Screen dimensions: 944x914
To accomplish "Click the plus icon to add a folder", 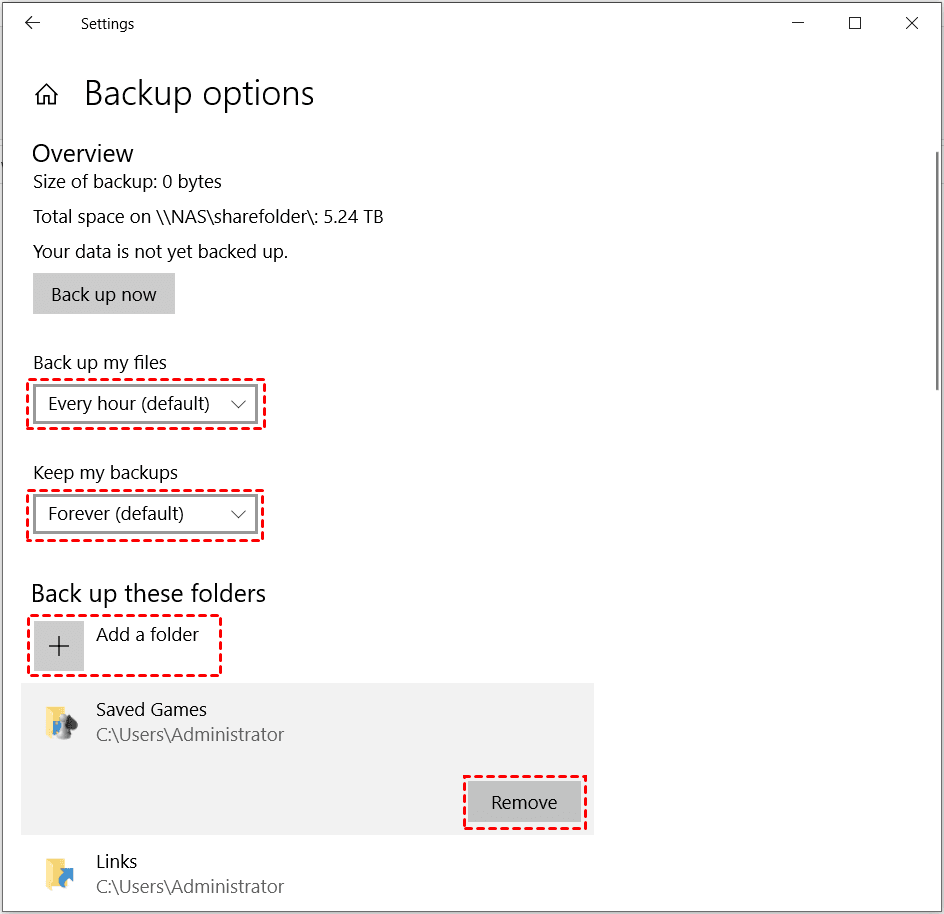I will [x=59, y=646].
